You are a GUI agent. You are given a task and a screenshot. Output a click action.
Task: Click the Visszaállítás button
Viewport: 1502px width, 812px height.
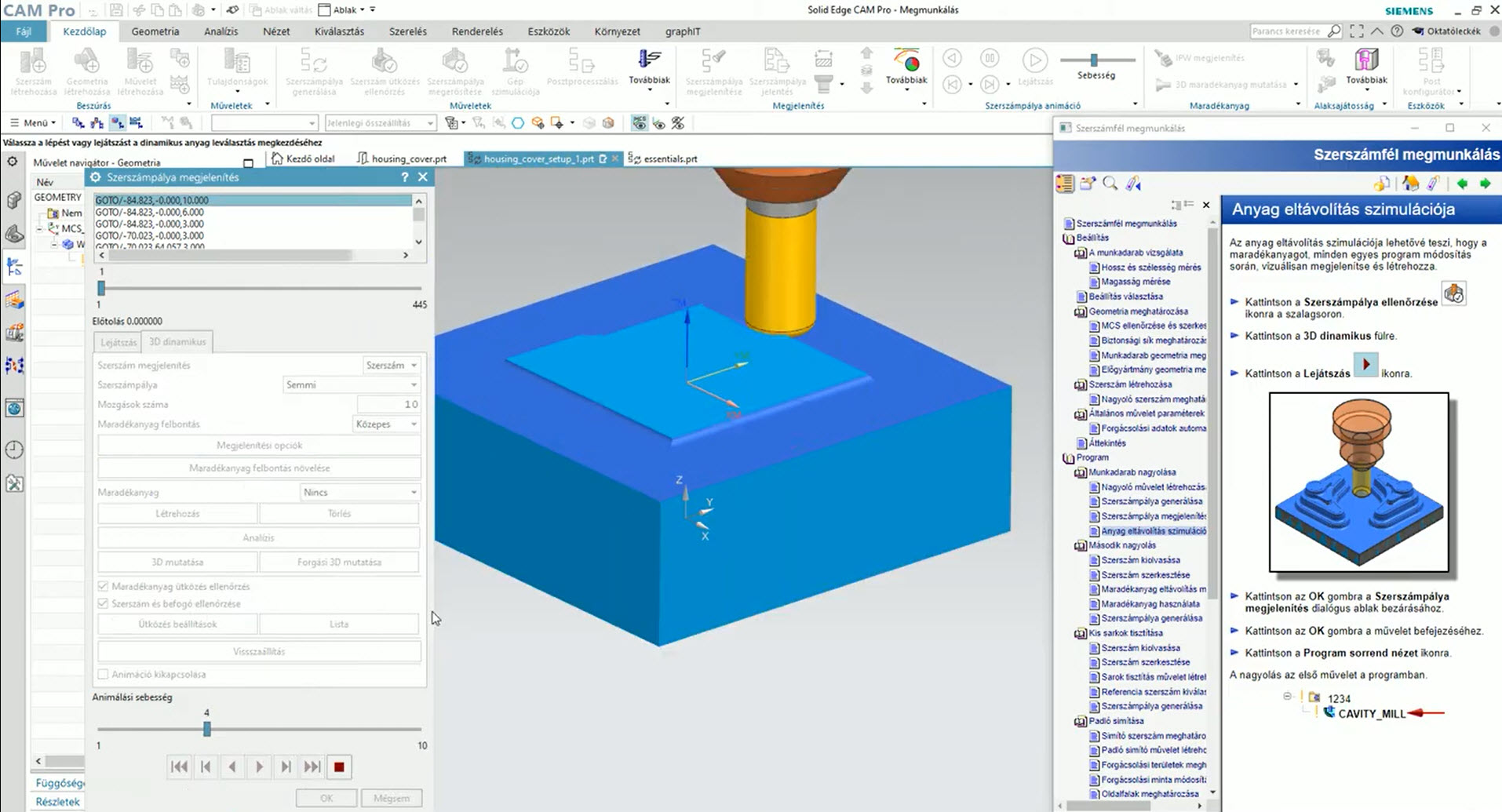(x=259, y=651)
